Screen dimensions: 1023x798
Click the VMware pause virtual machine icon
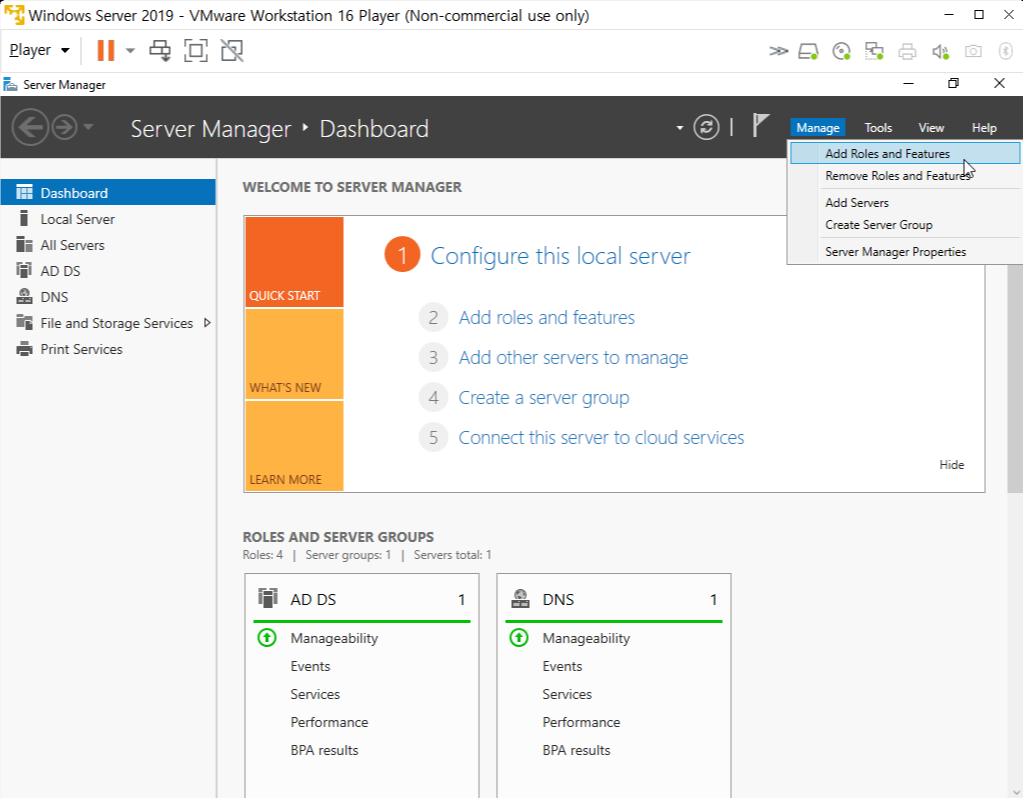[x=105, y=50]
